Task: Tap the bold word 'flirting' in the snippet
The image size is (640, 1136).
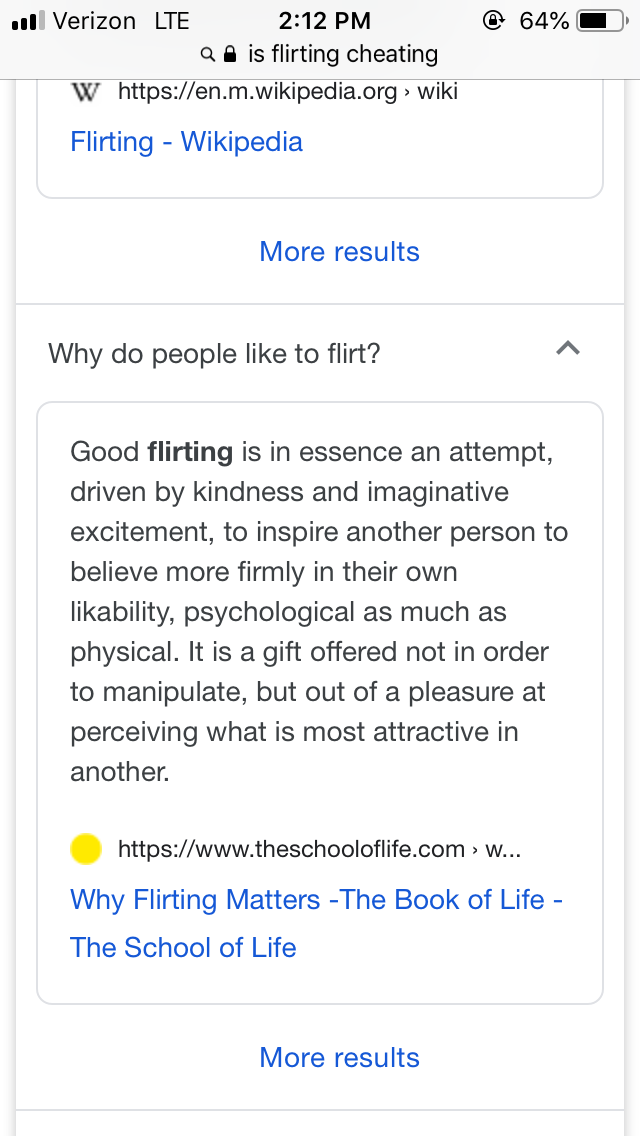Action: click(x=190, y=452)
